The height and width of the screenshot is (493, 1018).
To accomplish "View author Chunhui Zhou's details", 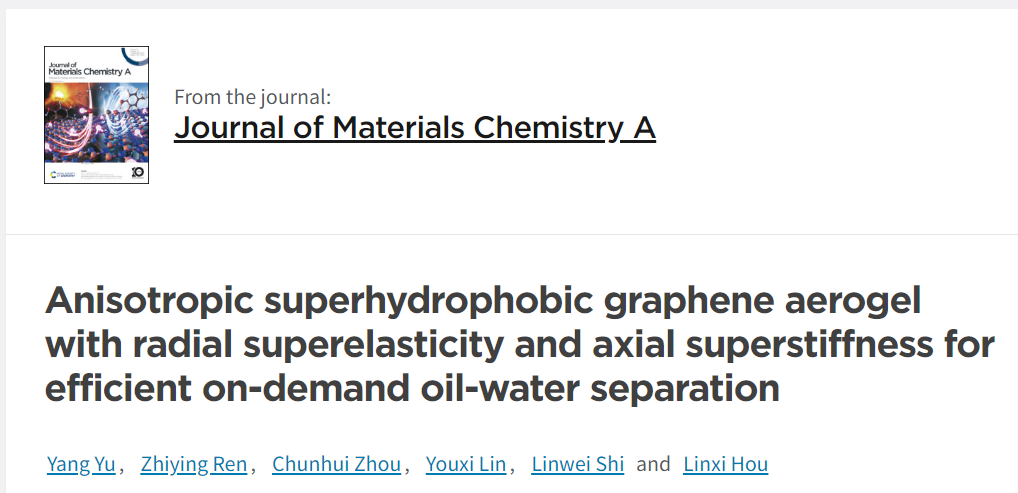I will [x=336, y=464].
